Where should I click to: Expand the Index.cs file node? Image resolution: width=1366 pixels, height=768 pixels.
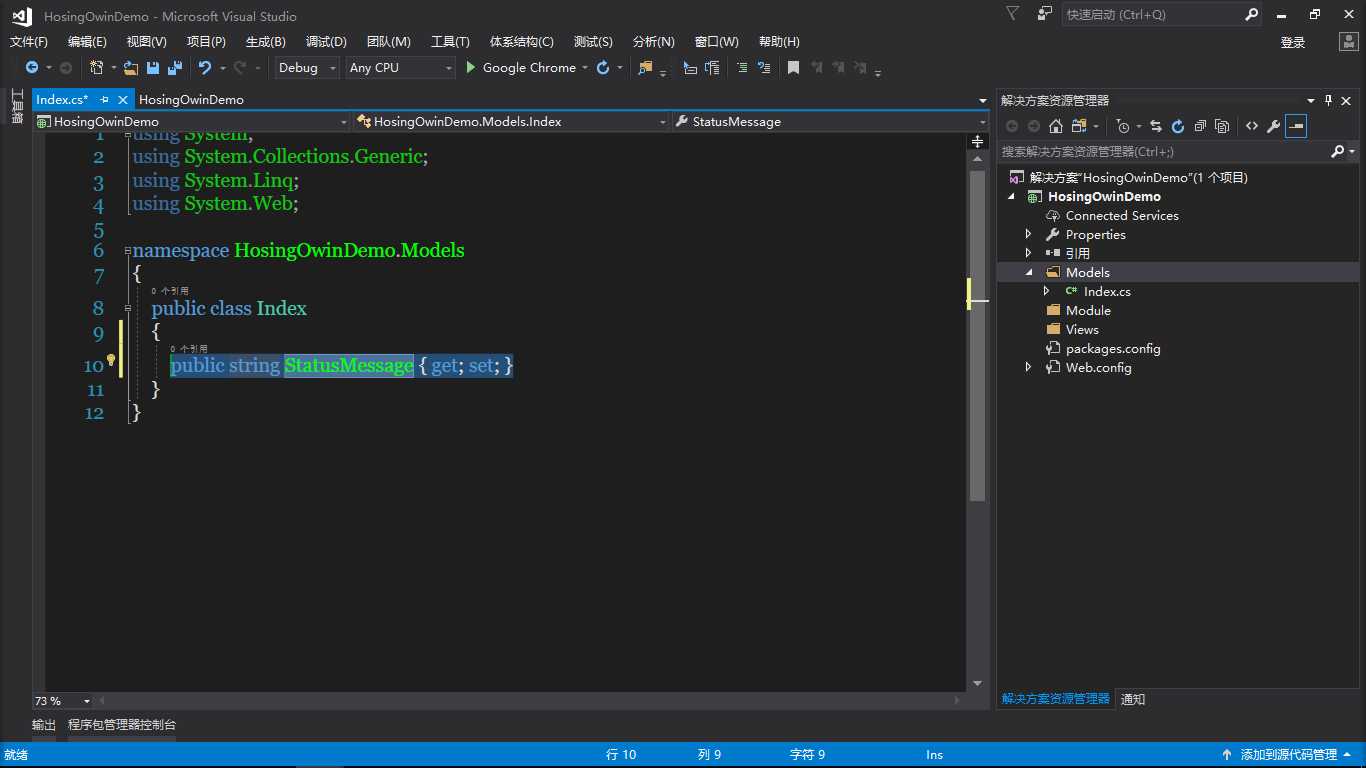click(x=1047, y=292)
